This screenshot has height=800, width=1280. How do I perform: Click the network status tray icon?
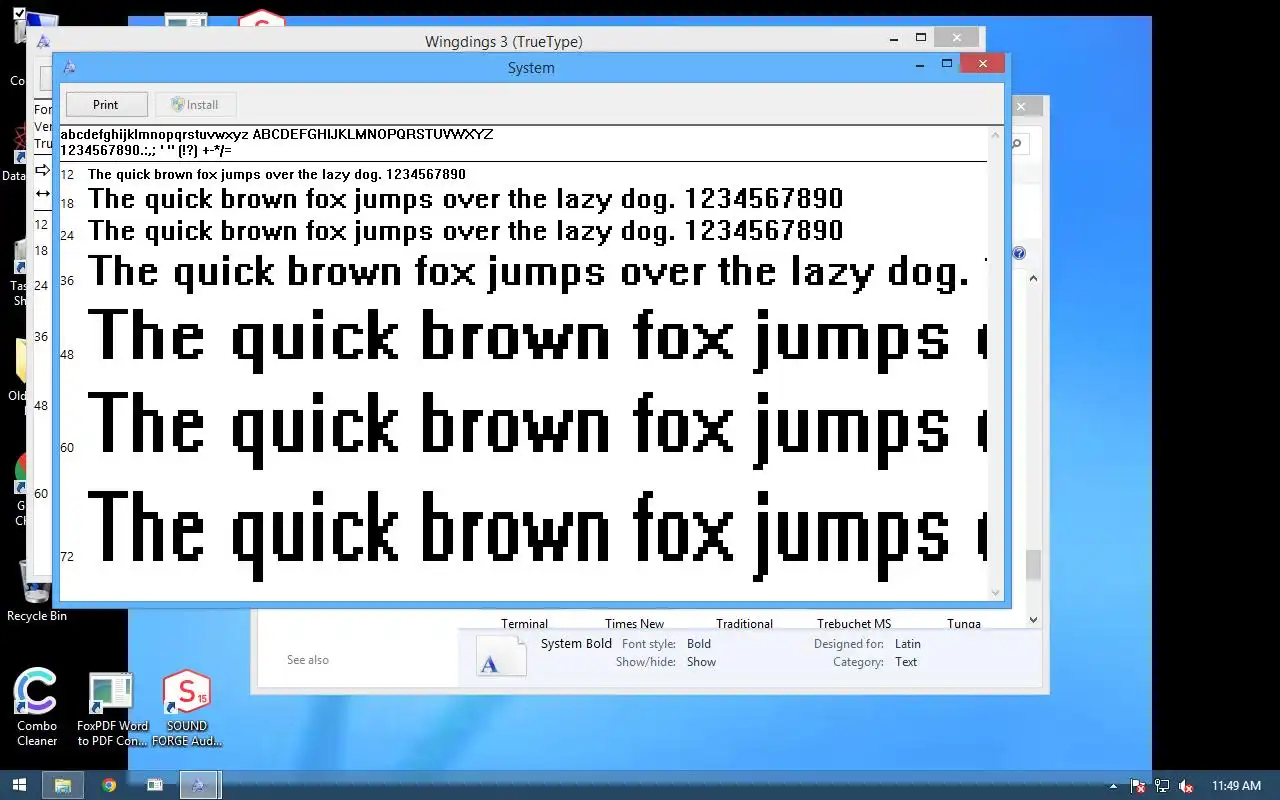[x=1162, y=786]
